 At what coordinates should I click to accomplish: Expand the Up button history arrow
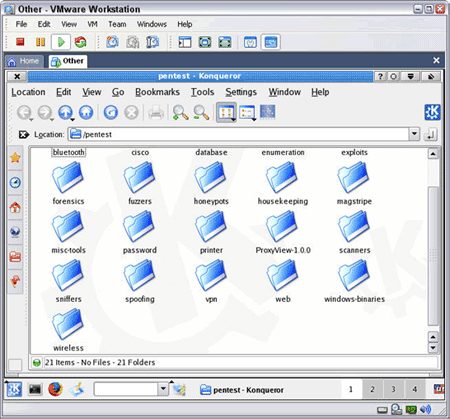pyautogui.click(x=72, y=119)
